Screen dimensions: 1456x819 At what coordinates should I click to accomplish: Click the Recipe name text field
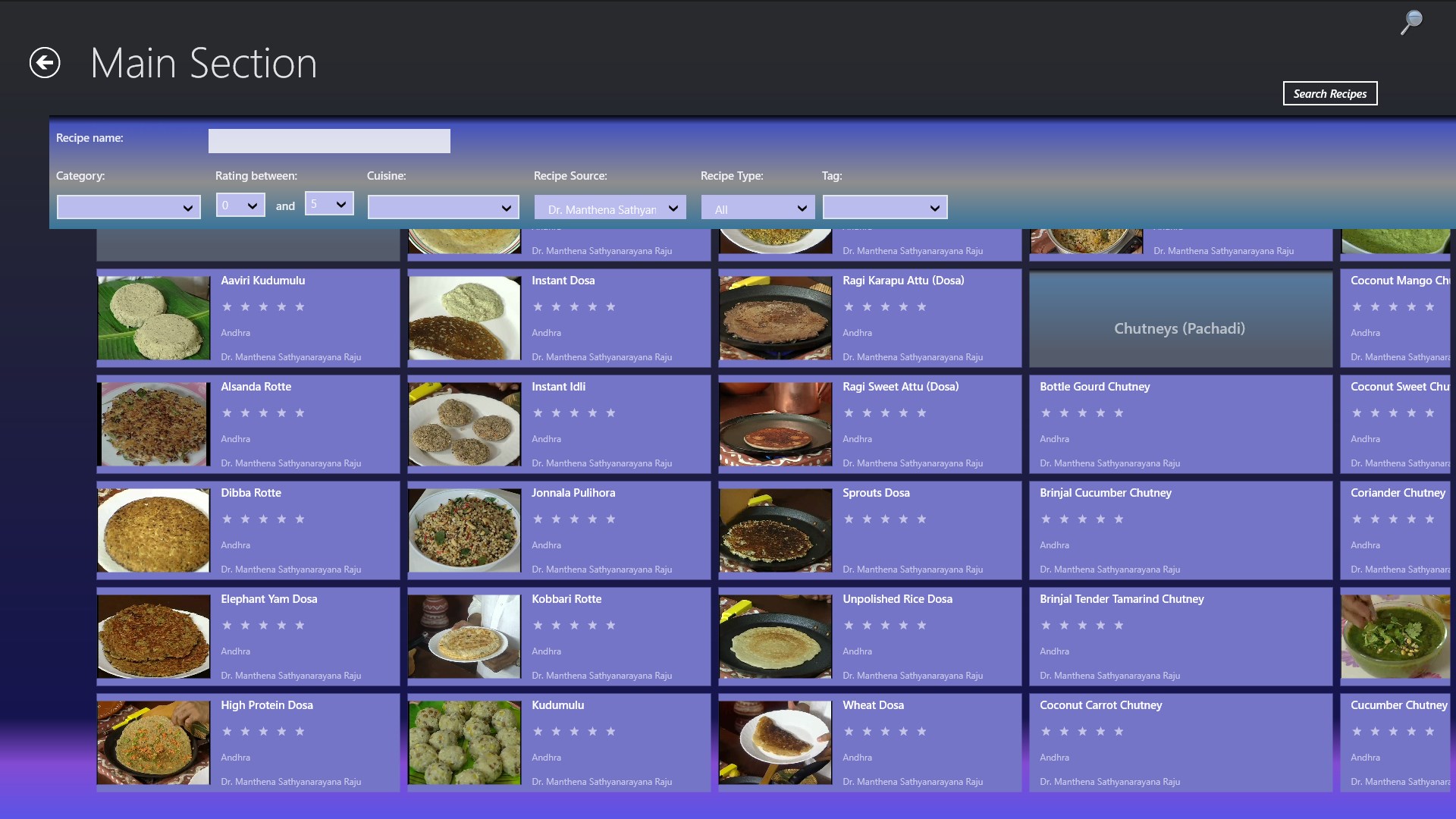tap(329, 141)
